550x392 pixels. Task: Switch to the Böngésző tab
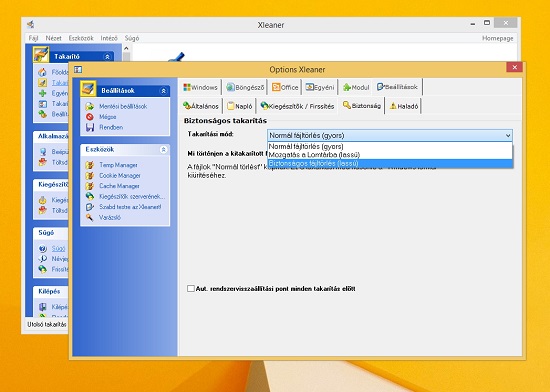pyautogui.click(x=245, y=87)
